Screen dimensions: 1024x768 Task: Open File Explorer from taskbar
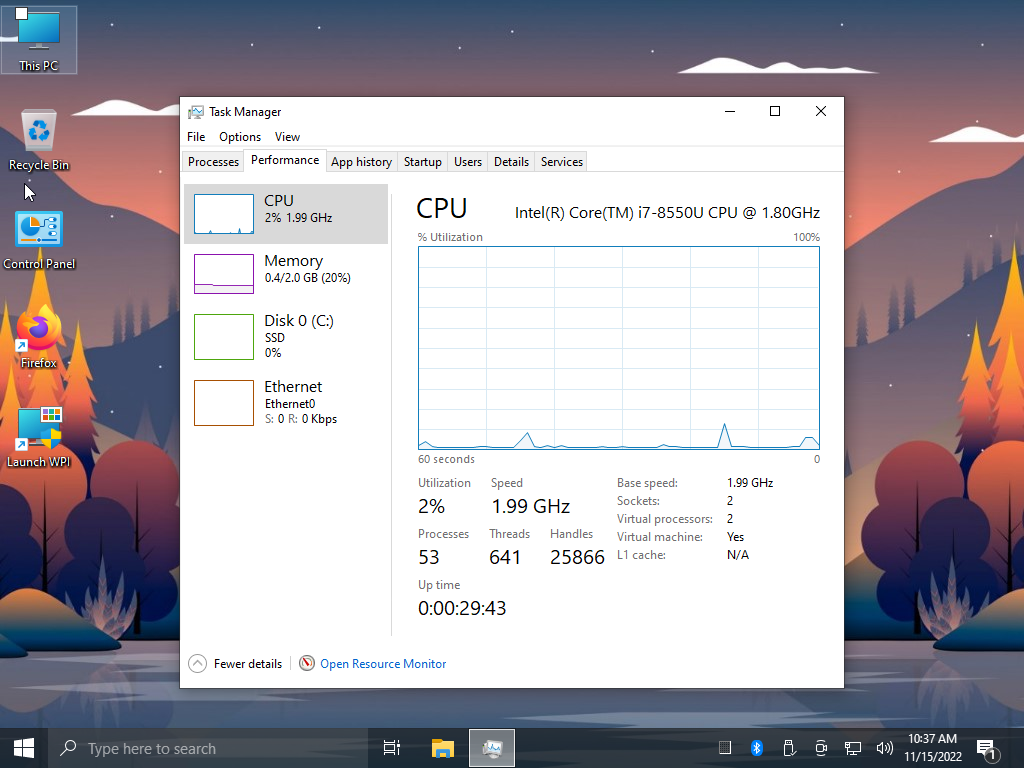442,748
